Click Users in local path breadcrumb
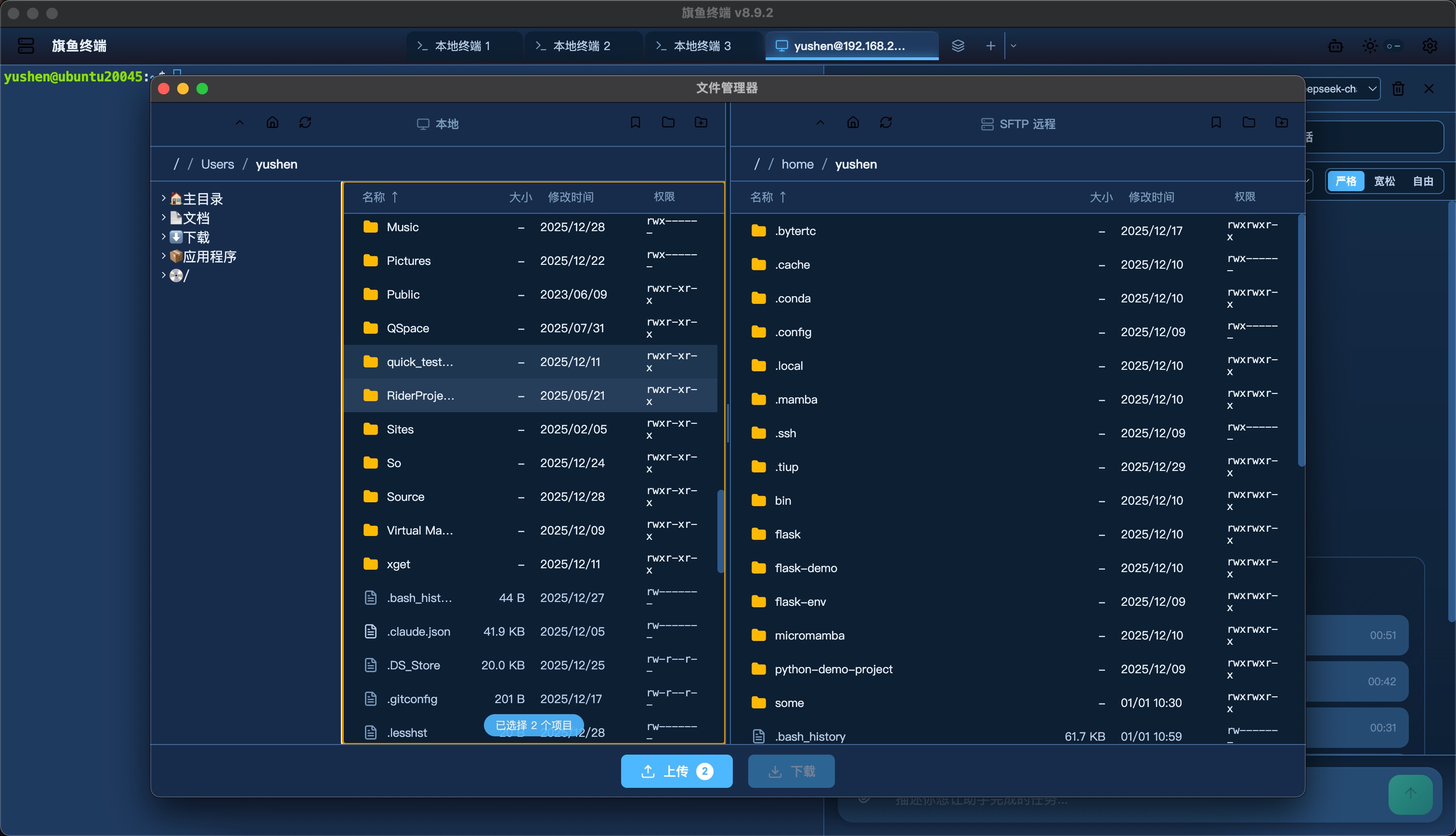The height and width of the screenshot is (836, 1456). pos(217,164)
